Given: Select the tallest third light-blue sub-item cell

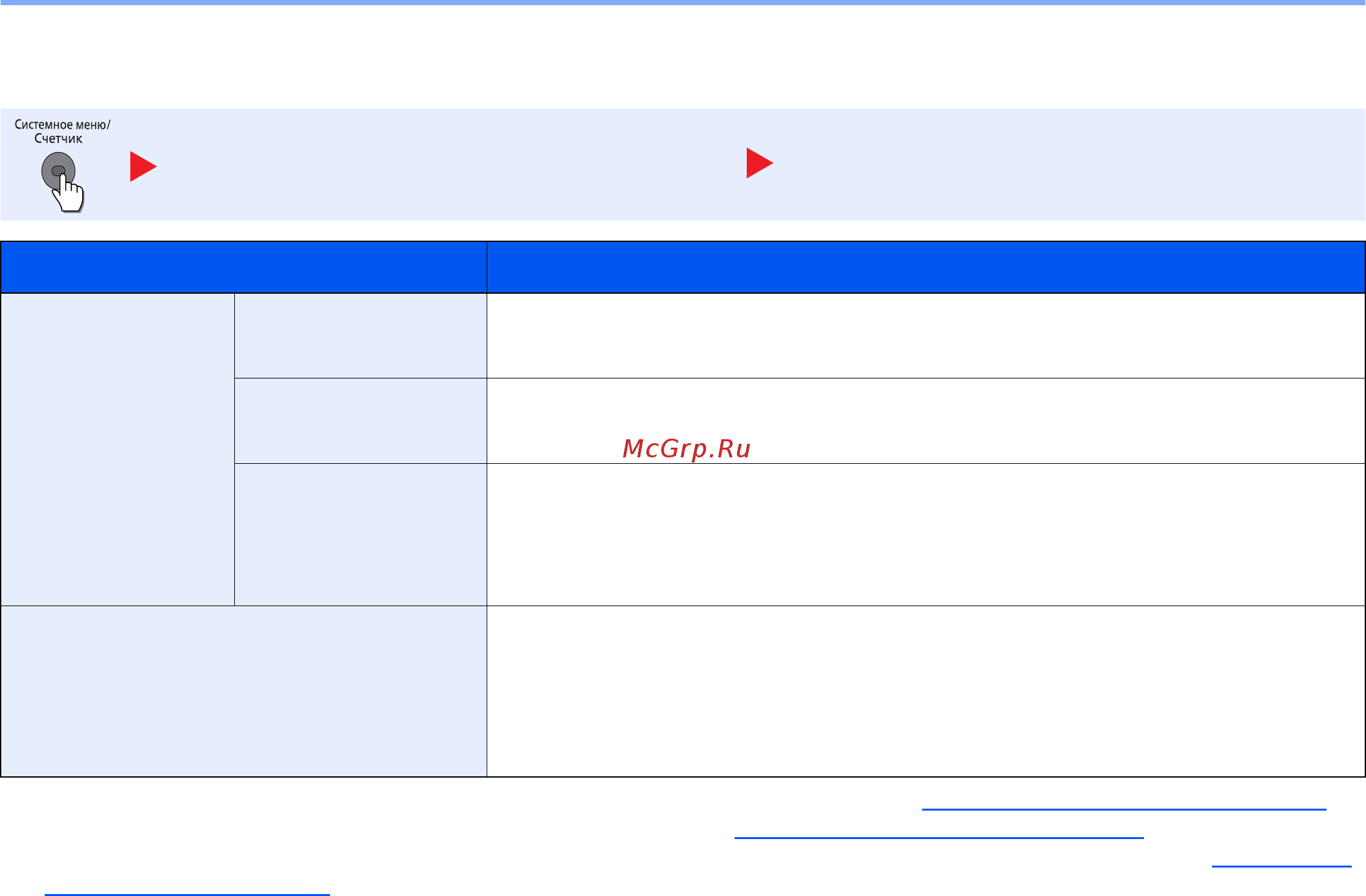Looking at the screenshot, I should [360, 534].
